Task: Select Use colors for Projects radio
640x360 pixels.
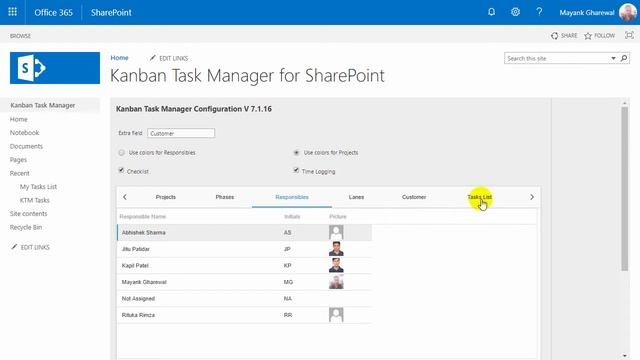Action: point(296,153)
